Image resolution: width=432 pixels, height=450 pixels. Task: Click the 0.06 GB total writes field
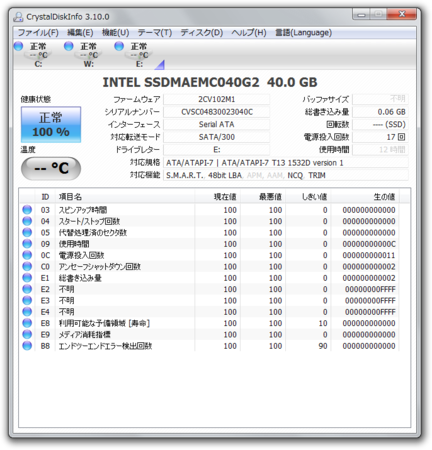click(x=380, y=112)
